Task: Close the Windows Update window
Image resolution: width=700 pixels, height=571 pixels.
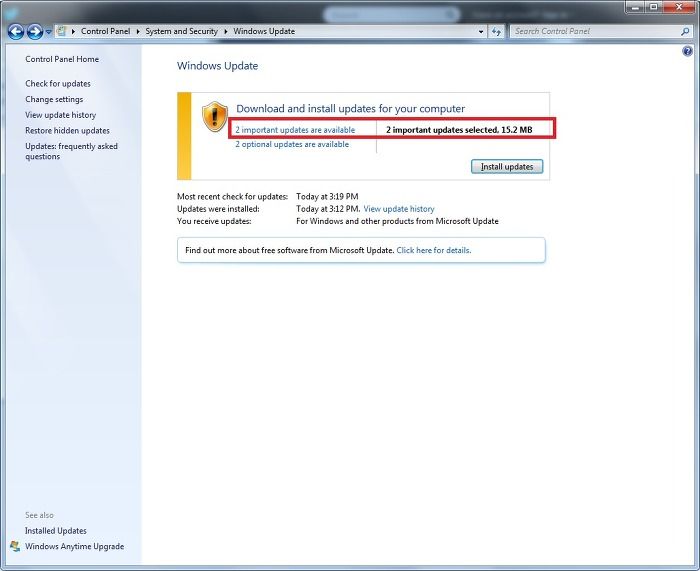Action: (x=679, y=7)
